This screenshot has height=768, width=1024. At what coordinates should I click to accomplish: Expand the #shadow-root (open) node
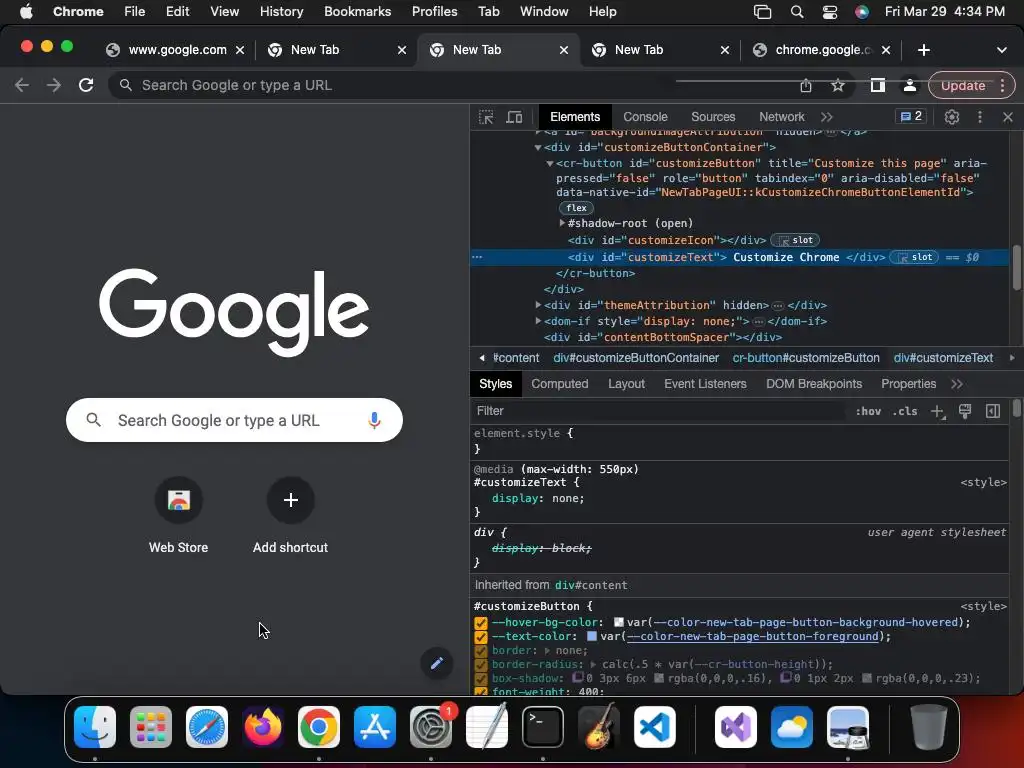coord(562,223)
